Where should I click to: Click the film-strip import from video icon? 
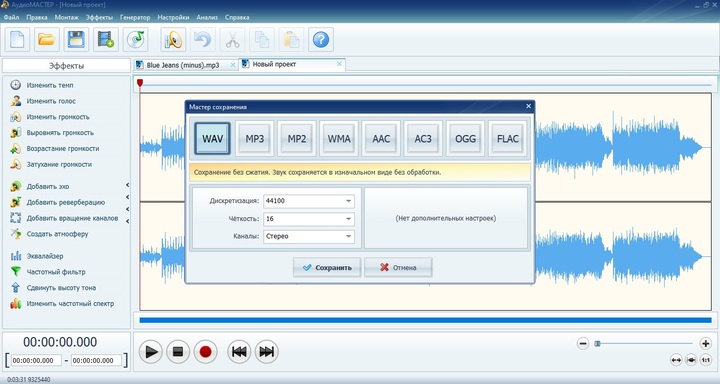tap(106, 40)
